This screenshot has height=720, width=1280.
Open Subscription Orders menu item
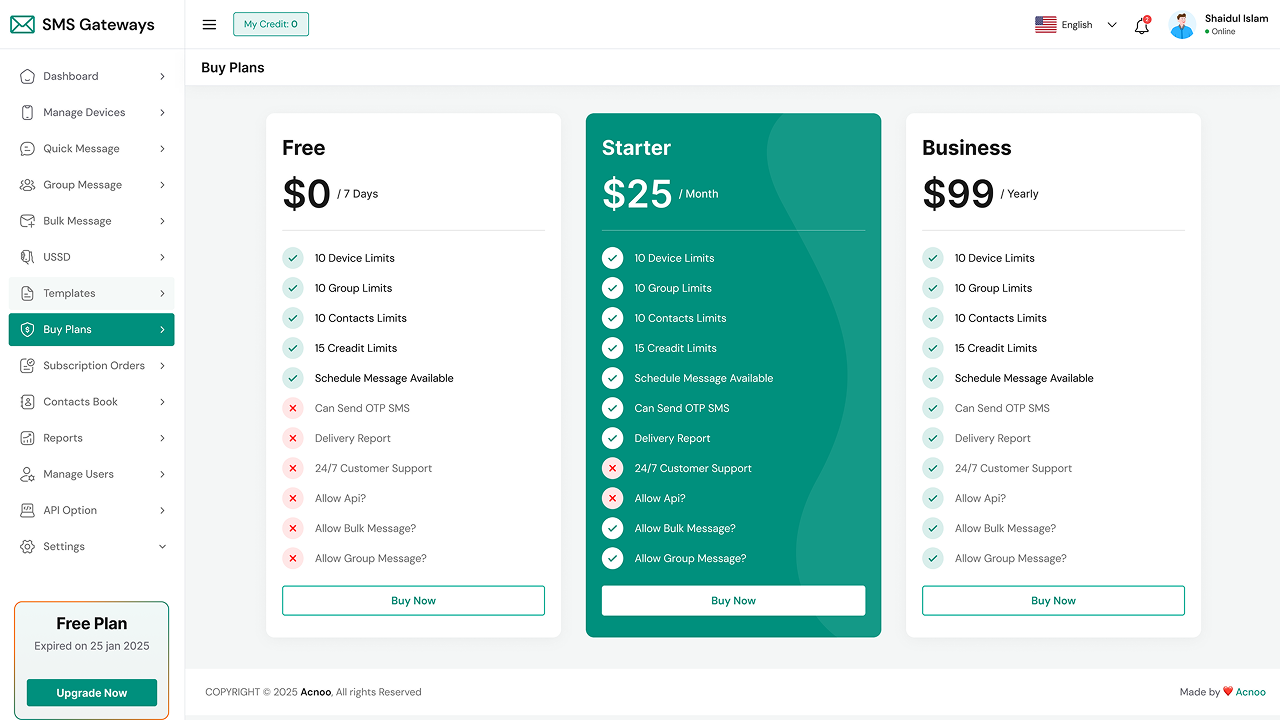point(92,366)
